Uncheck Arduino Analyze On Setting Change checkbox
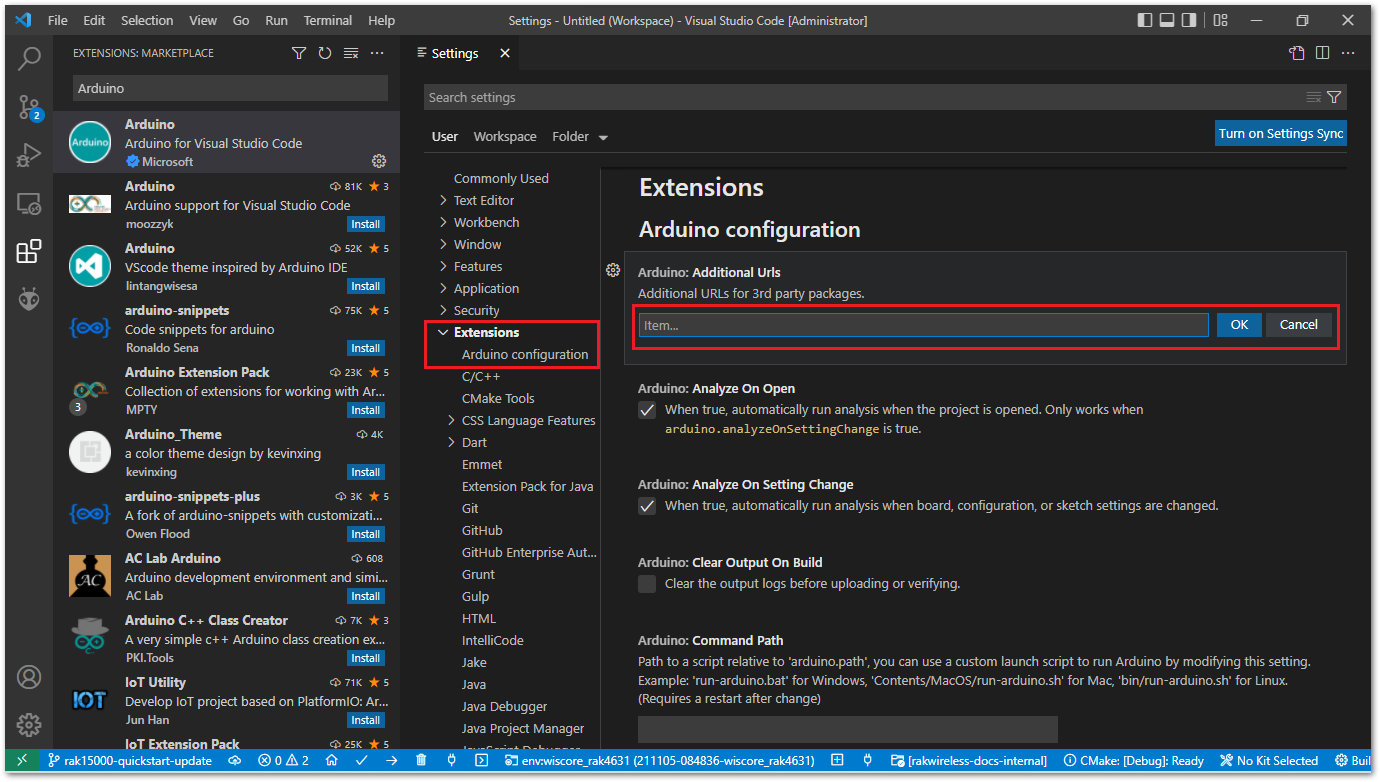The height and width of the screenshot is (782, 1380). (x=647, y=506)
